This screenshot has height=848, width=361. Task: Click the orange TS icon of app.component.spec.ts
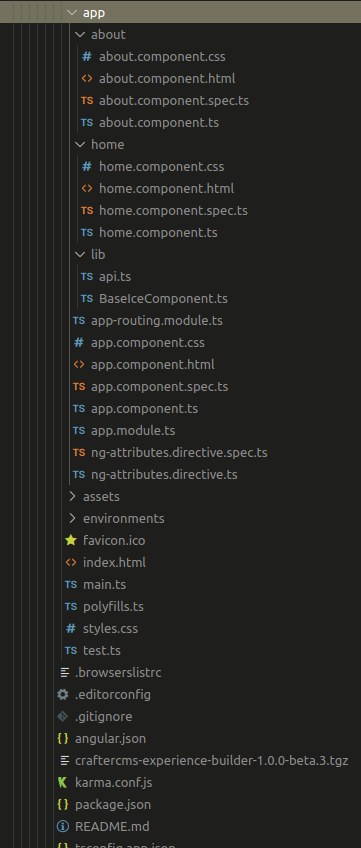[x=79, y=387]
